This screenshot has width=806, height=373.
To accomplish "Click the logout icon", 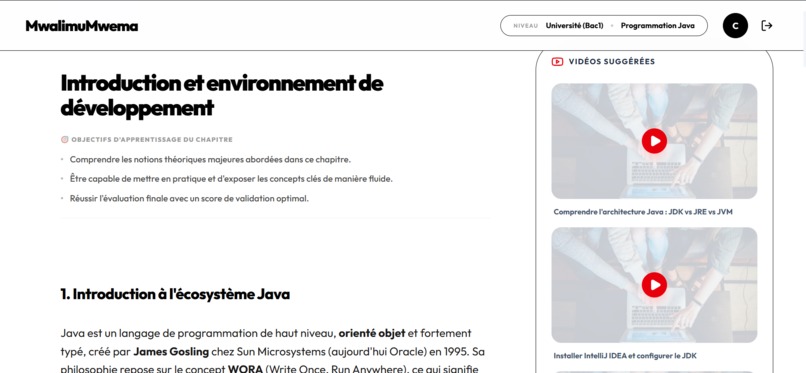I will (x=766, y=26).
